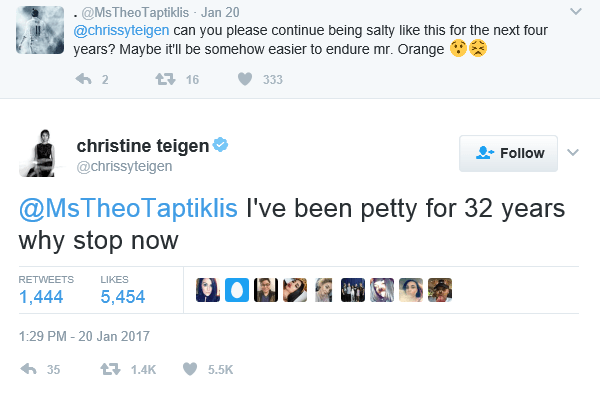Reply to Chrissy Teigen's tweet

coord(29,369)
